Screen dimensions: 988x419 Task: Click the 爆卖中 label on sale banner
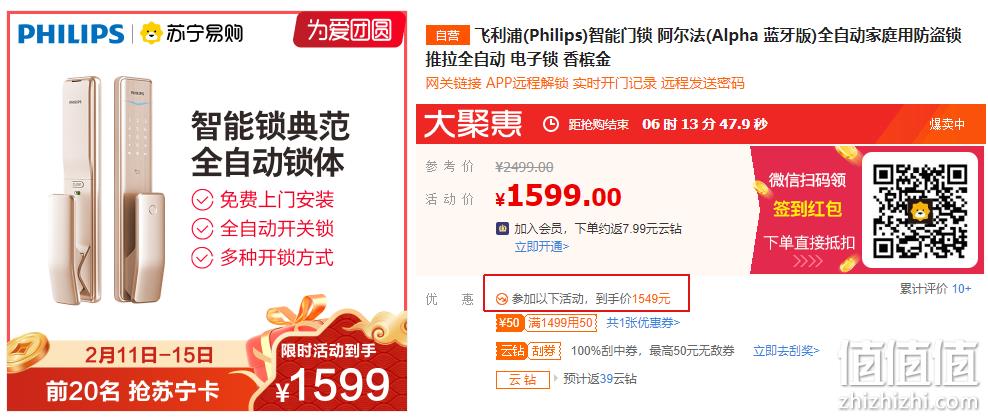[947, 124]
